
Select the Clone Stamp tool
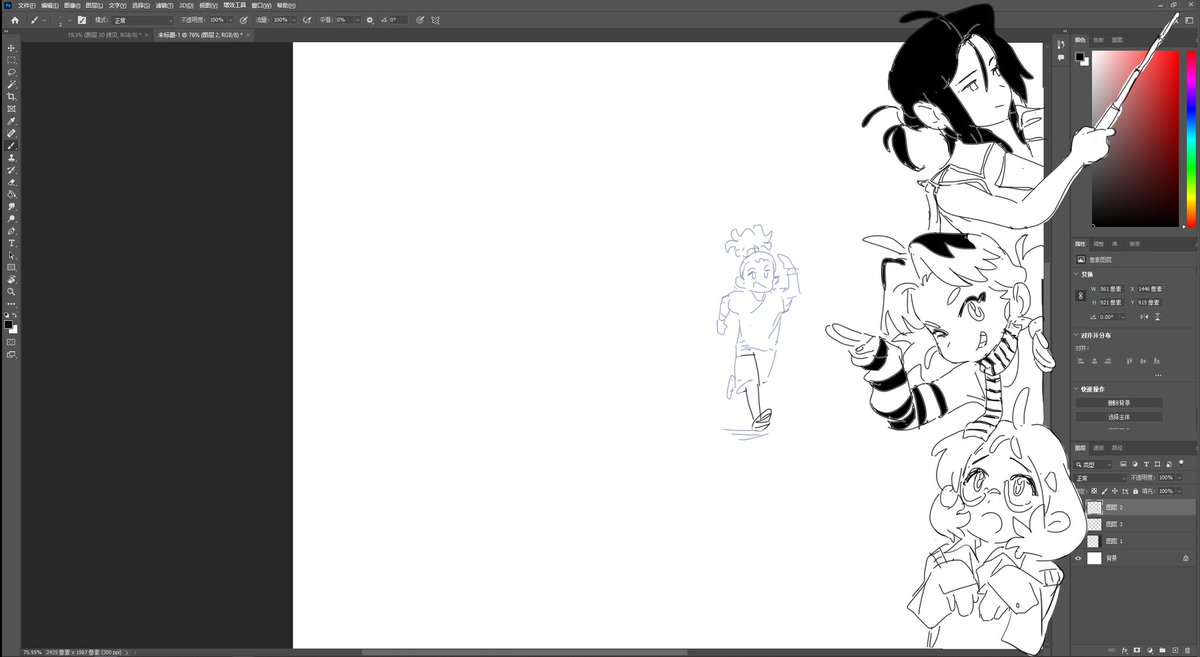[x=12, y=158]
